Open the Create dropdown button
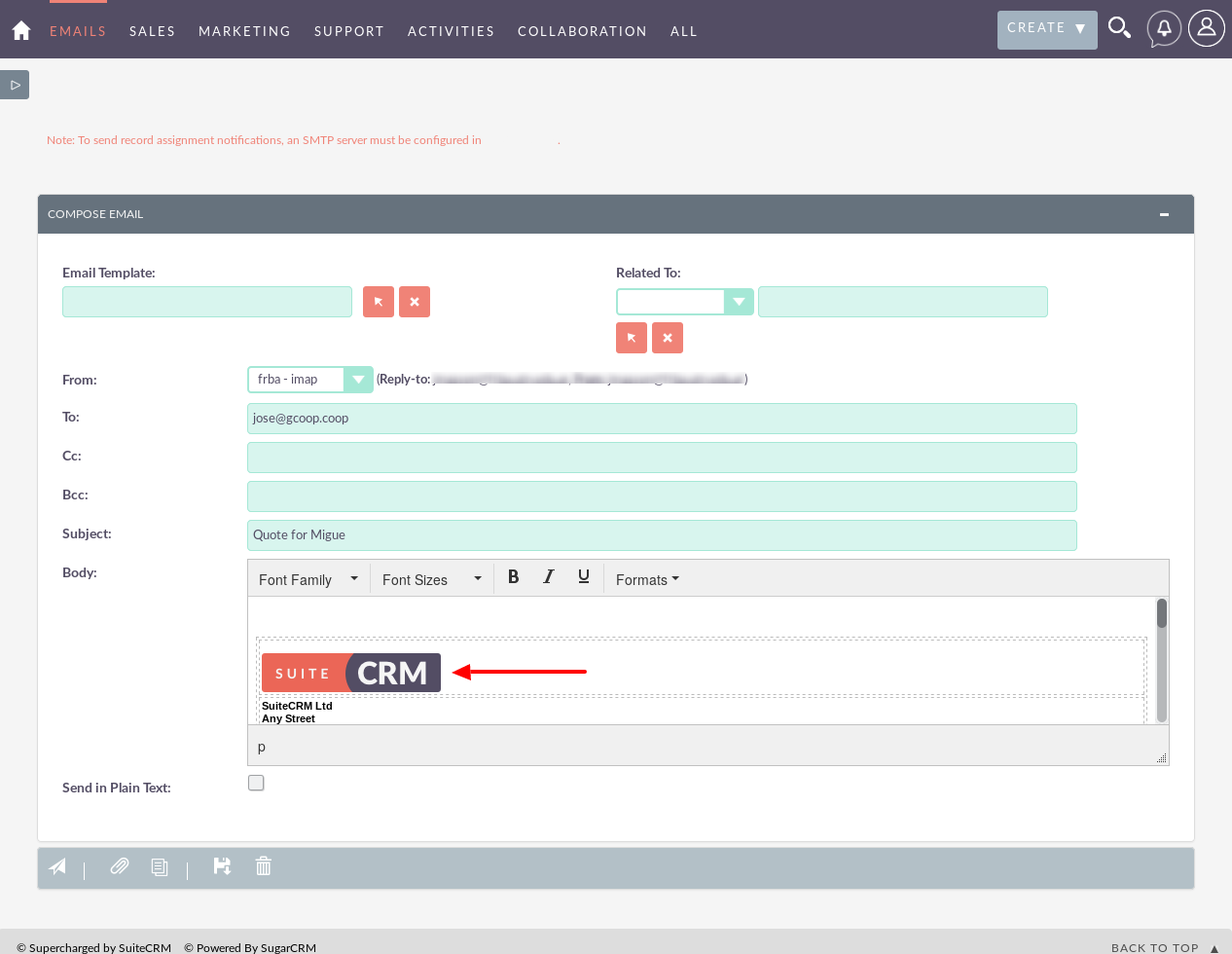This screenshot has height=954, width=1232. [x=1047, y=30]
